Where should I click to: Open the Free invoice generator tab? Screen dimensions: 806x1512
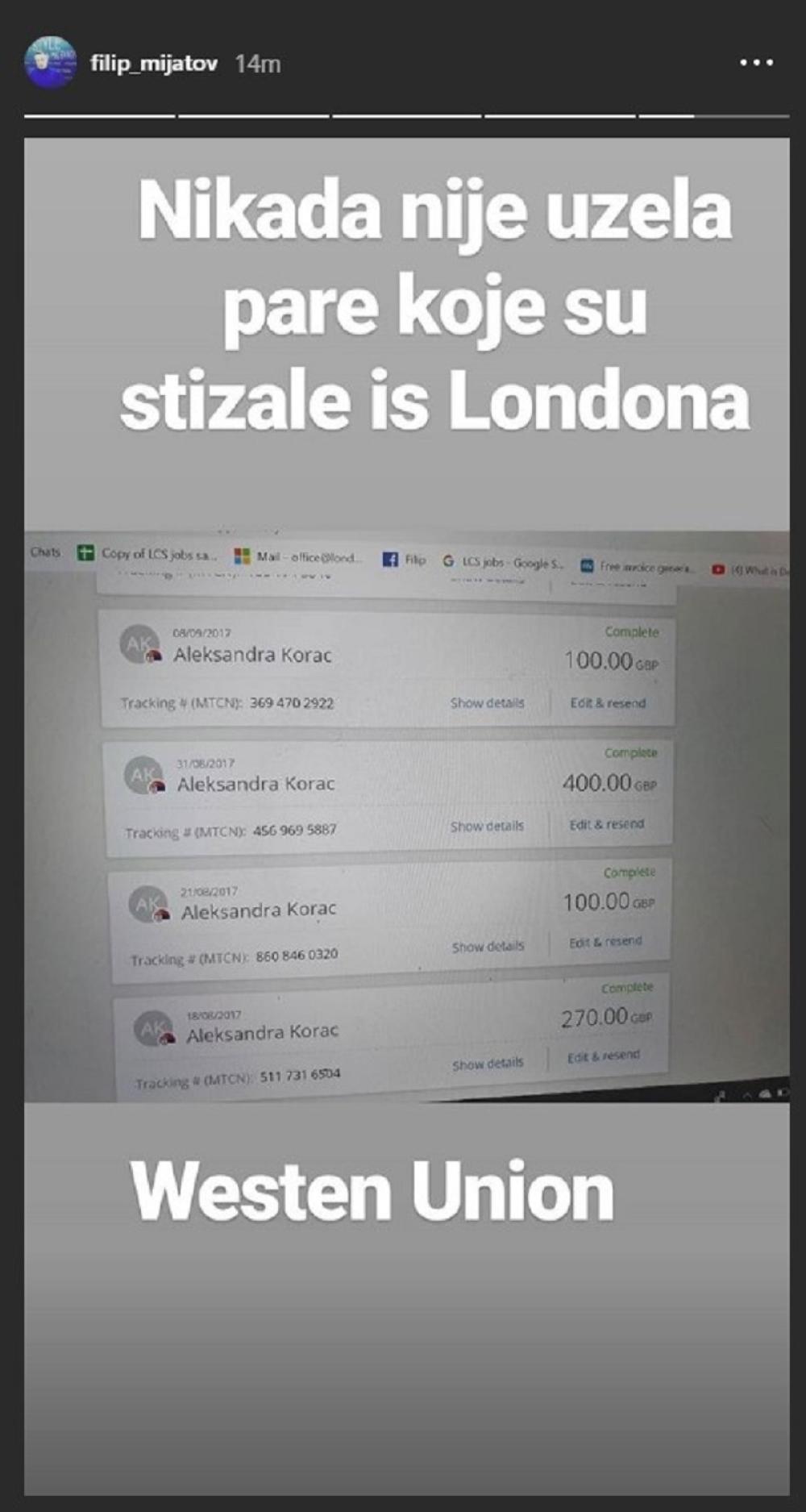tap(637, 567)
